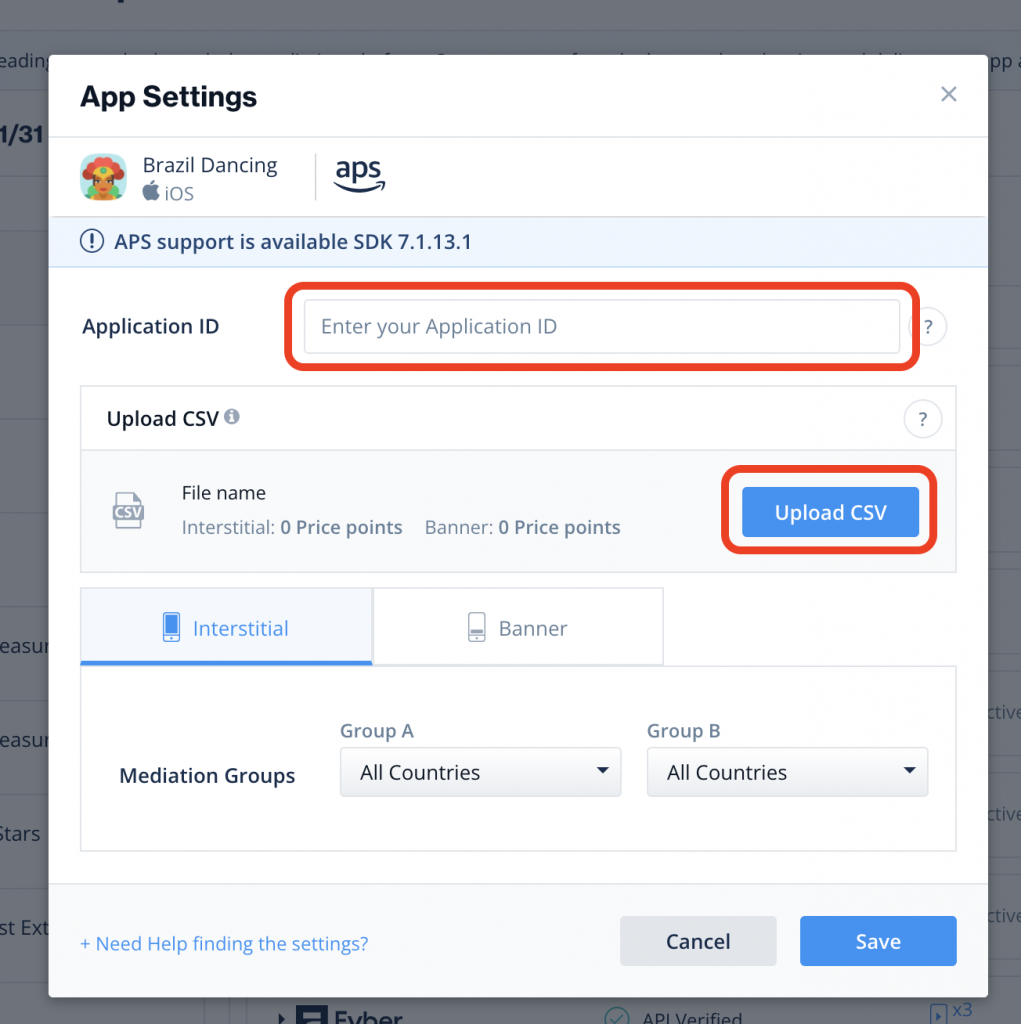Screen dimensions: 1021x1024
Task: Open the Need Help finding the settings link
Action: tap(223, 943)
